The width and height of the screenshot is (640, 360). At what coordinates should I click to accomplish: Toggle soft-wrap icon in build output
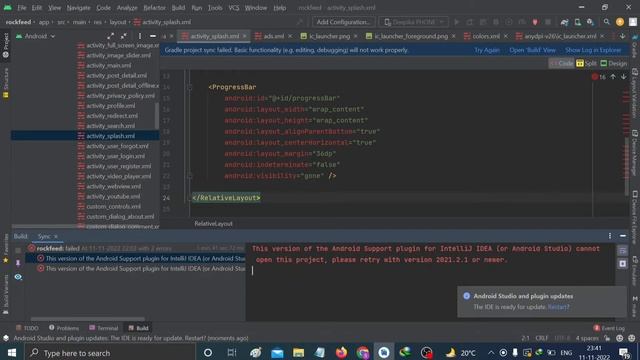click(622, 250)
